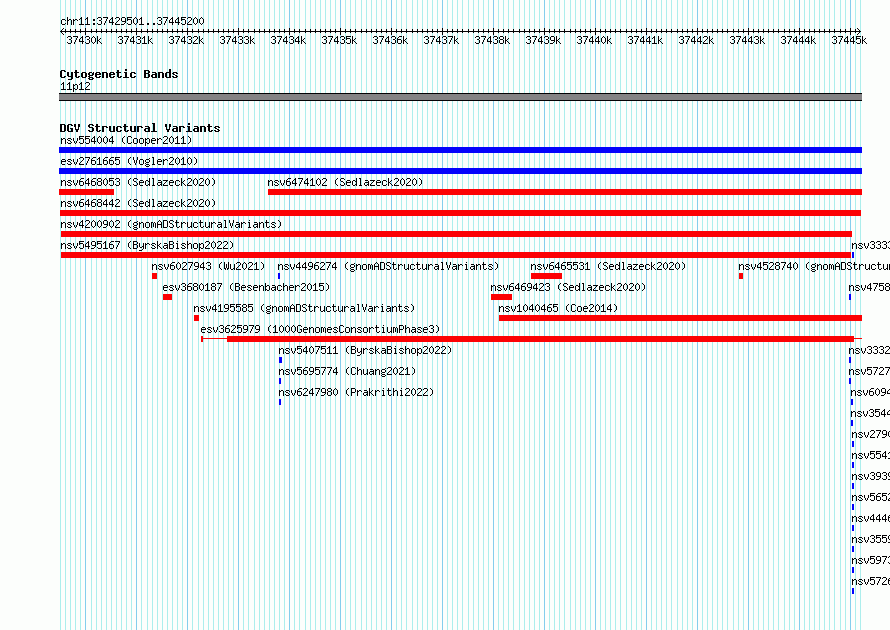Image resolution: width=890 pixels, height=630 pixels.
Task: Select the short red bar under nsv6468053
Action: tap(87, 192)
